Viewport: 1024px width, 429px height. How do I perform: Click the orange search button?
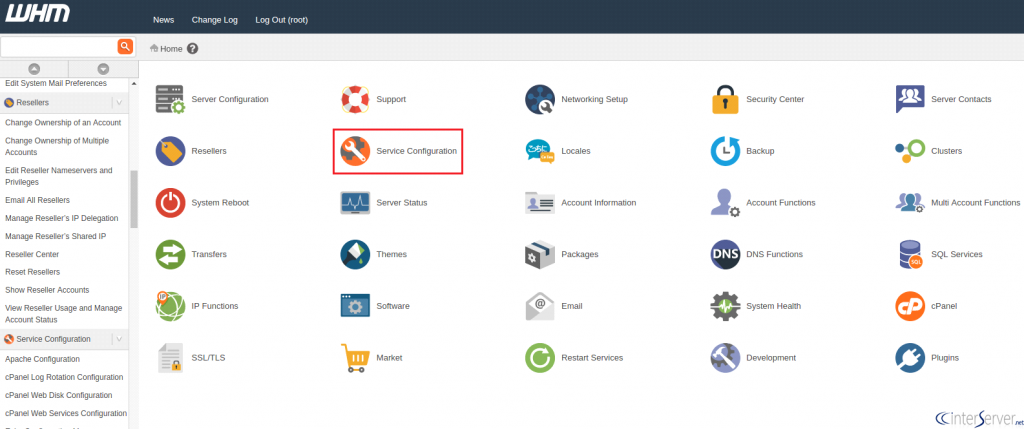[x=125, y=46]
